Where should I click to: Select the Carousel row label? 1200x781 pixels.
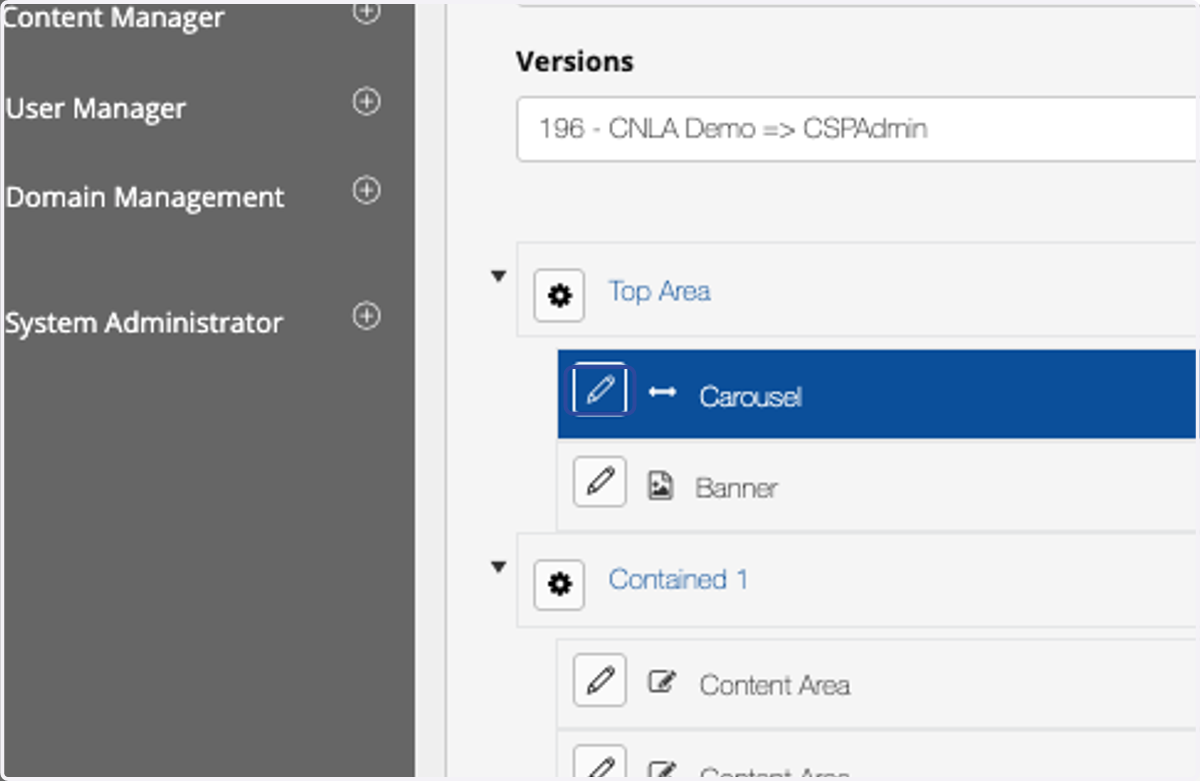[x=751, y=397]
